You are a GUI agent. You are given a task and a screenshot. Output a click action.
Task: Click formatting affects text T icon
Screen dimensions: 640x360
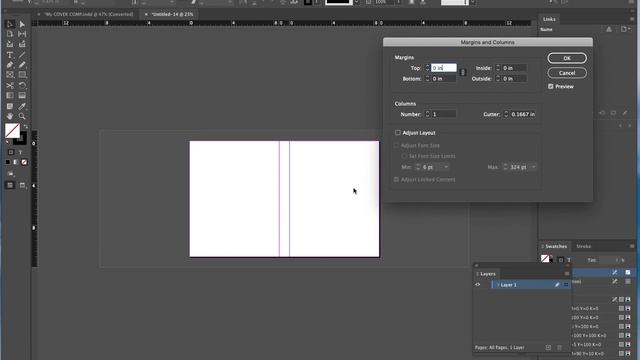(x=20, y=152)
